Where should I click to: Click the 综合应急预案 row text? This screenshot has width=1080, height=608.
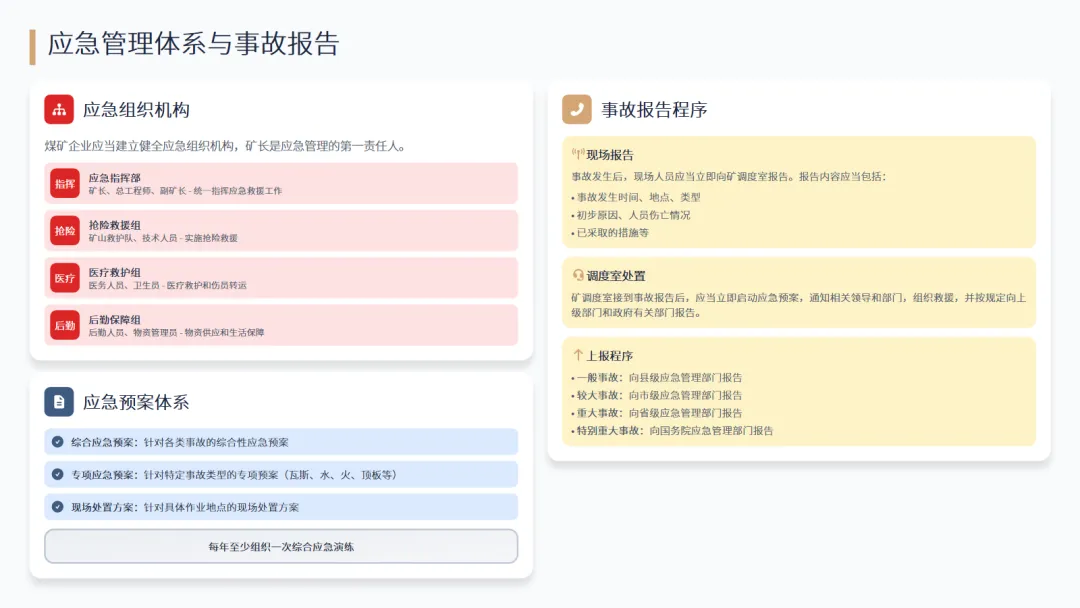pos(180,442)
